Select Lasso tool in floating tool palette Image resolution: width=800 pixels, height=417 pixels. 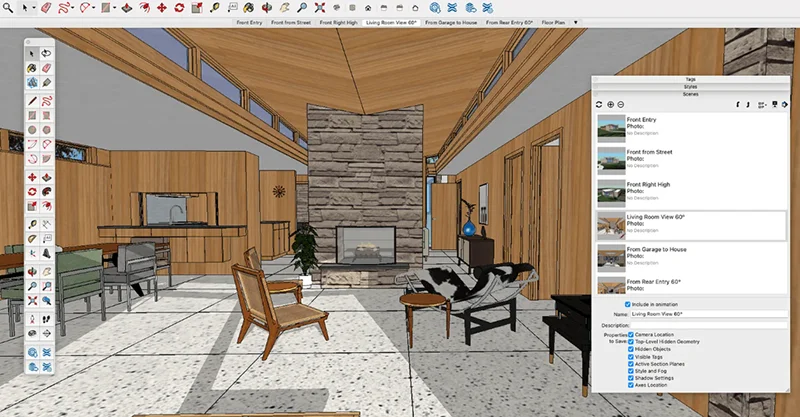point(46,53)
